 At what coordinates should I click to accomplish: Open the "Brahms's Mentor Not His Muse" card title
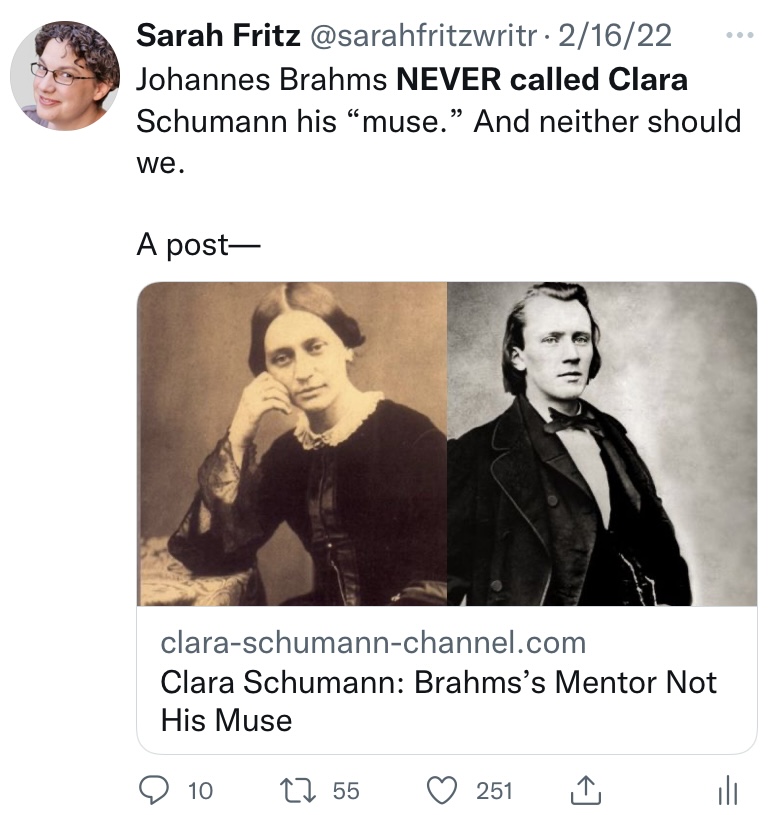[439, 700]
